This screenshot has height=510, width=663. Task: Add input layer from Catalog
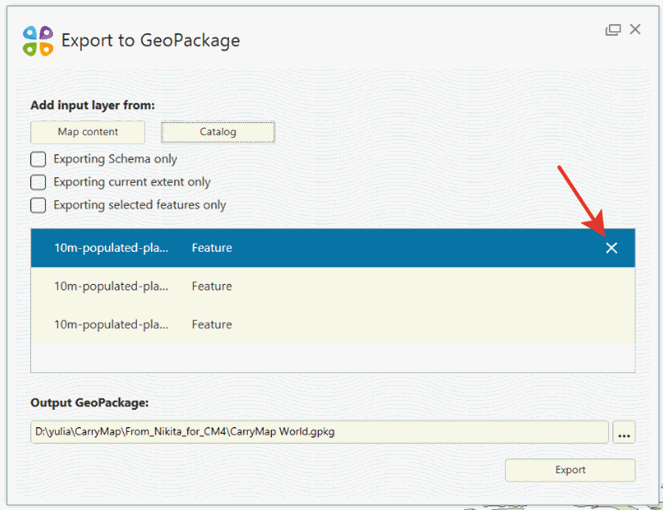click(218, 132)
